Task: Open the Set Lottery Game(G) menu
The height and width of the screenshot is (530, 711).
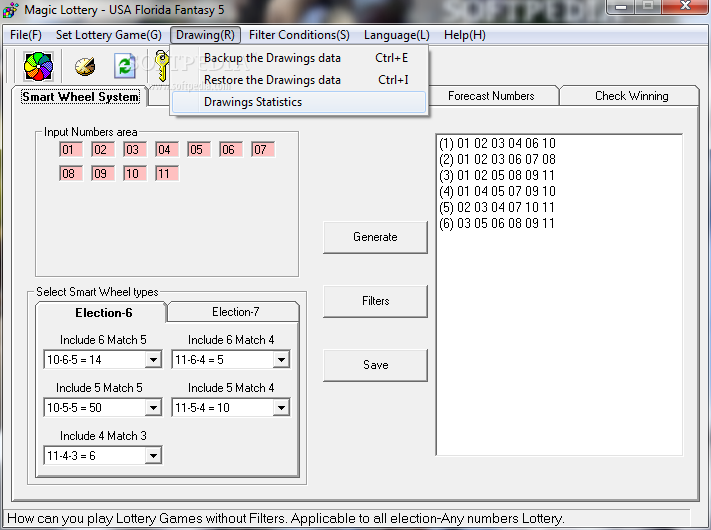Action: tap(108, 35)
